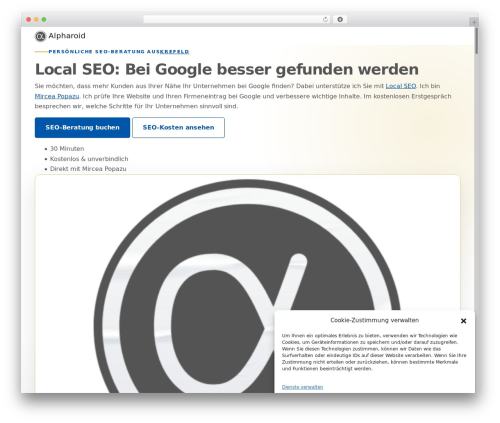Click 'Cookie-Zustimmung verwalten' dialog title
500x423 pixels.
pos(375,320)
